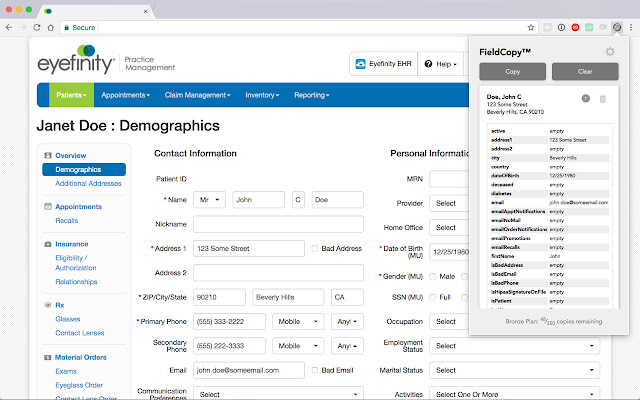Click the red circular extension icon

[575, 27]
